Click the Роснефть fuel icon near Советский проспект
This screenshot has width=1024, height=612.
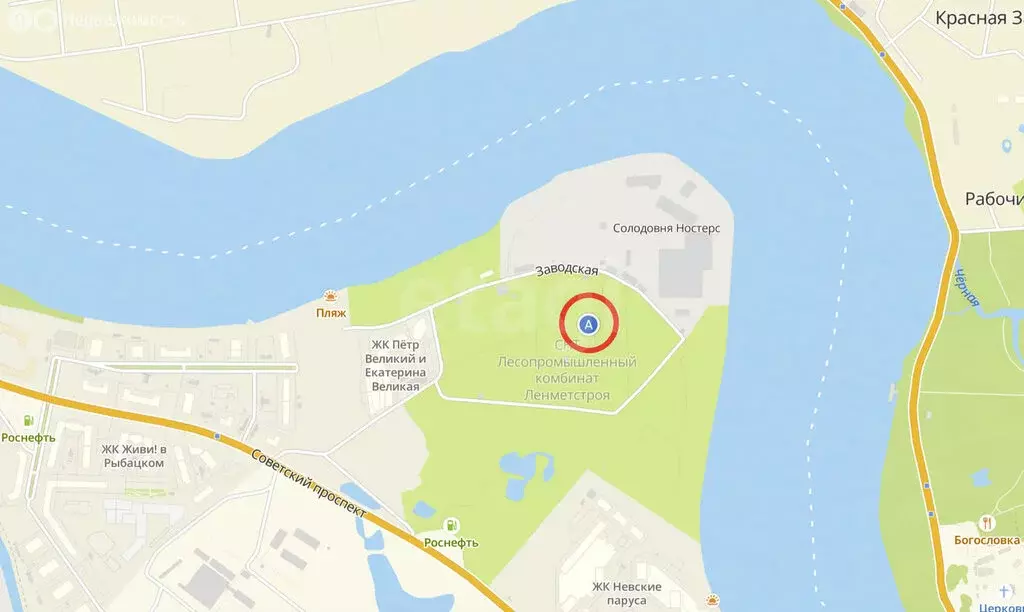451,525
